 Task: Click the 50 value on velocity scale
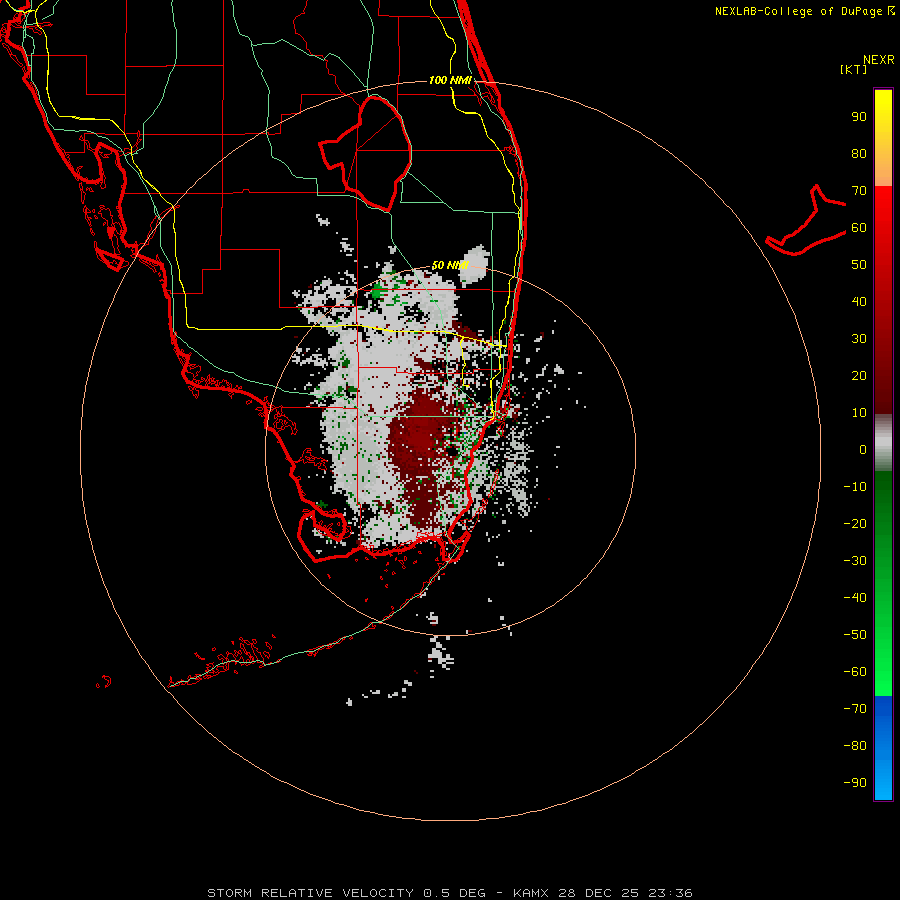(859, 265)
